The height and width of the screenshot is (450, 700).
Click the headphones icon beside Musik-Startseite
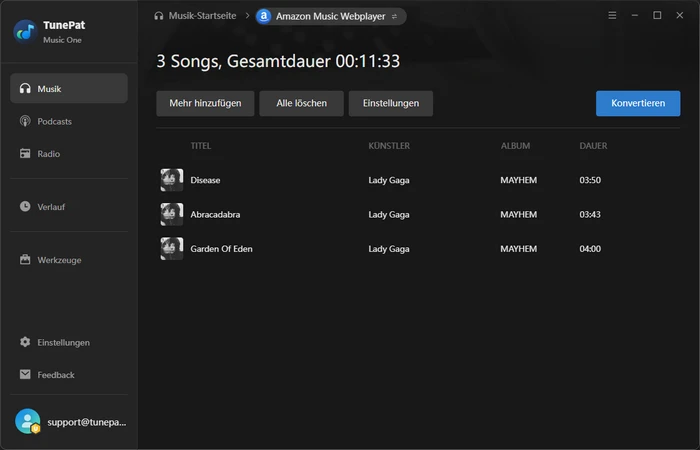158,16
